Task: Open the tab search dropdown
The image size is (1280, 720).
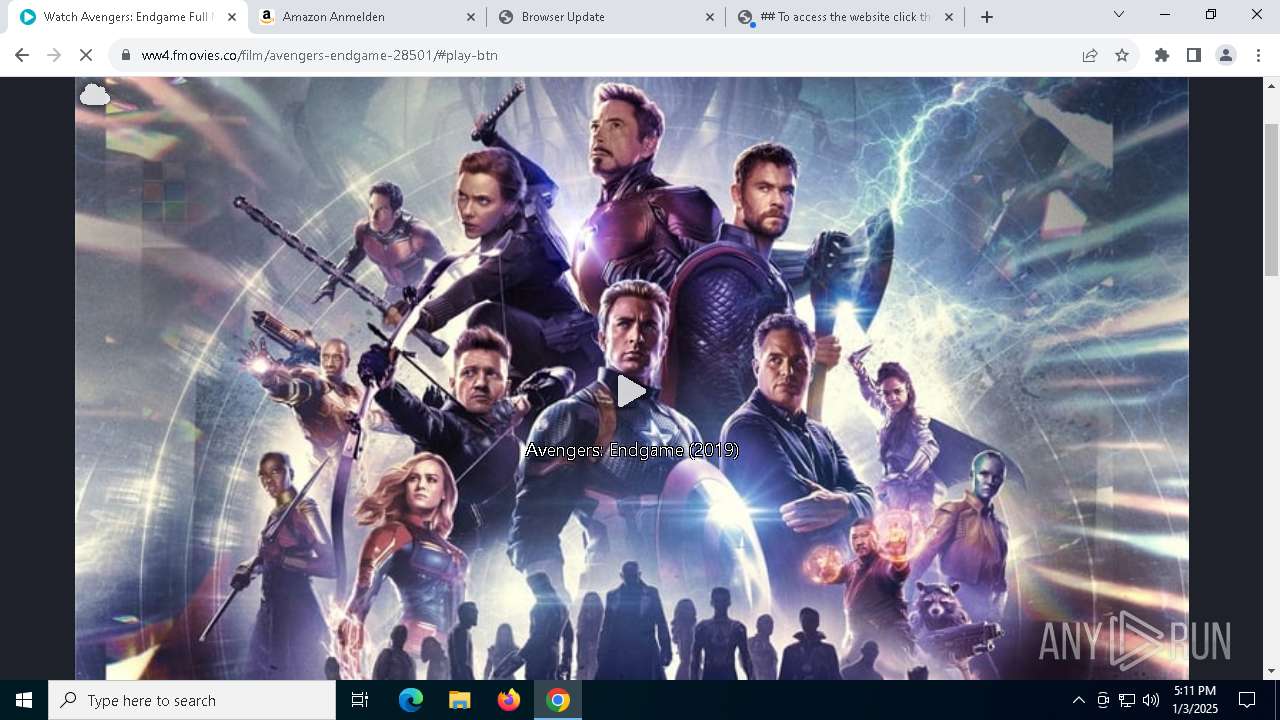Action: pyautogui.click(x=1119, y=15)
